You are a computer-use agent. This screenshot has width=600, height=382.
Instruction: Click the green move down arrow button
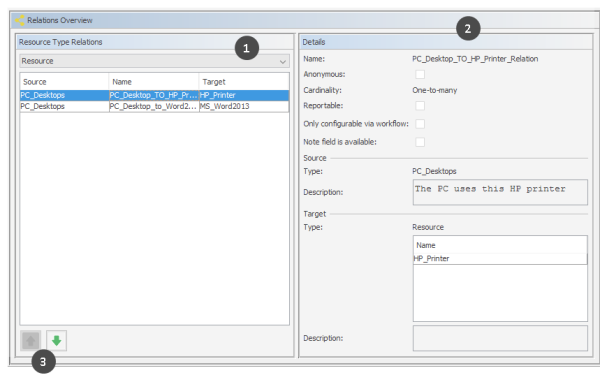(57, 340)
